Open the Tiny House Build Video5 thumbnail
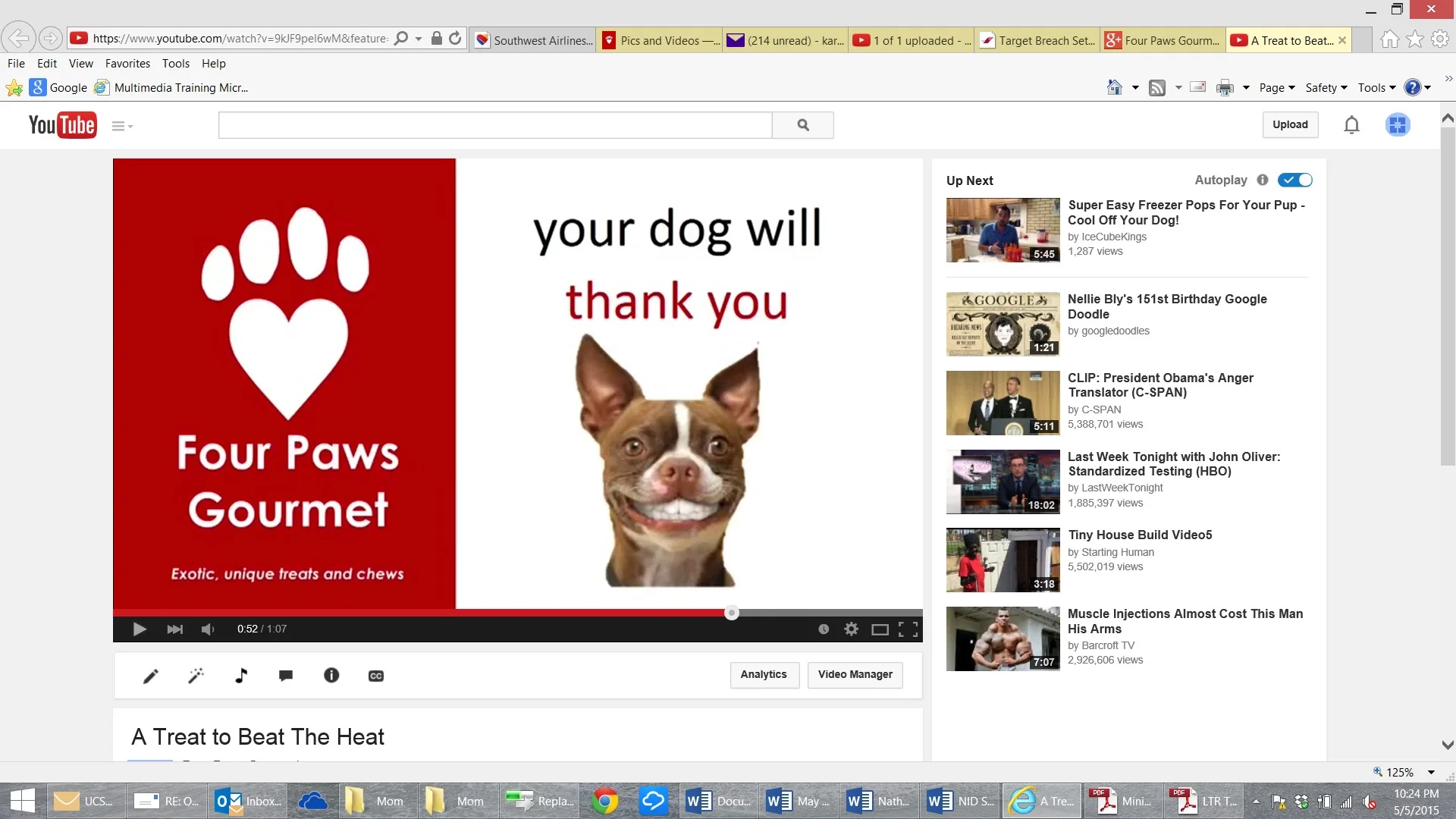This screenshot has width=1456, height=819. [x=1003, y=560]
